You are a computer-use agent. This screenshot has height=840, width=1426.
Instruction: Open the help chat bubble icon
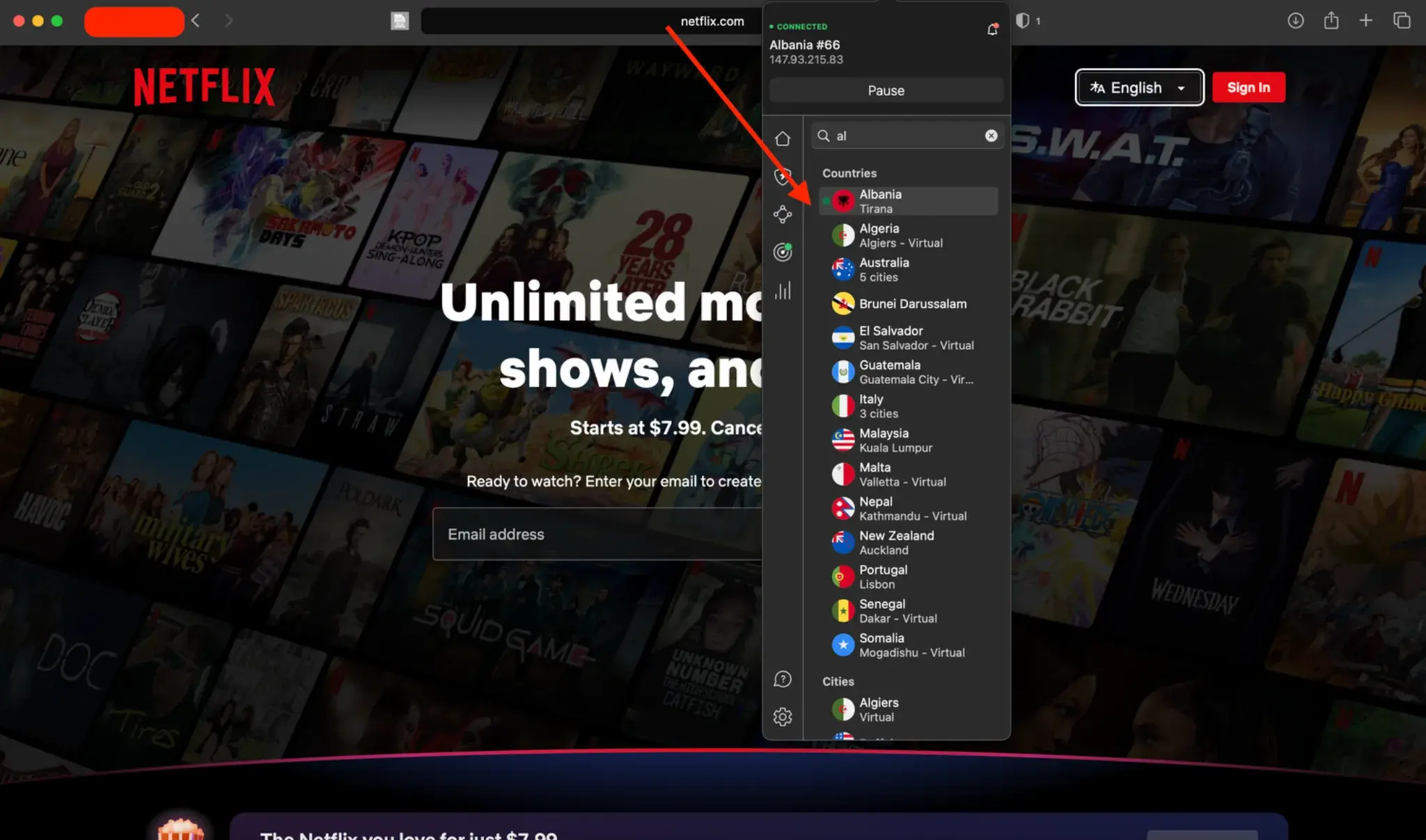tap(783, 679)
